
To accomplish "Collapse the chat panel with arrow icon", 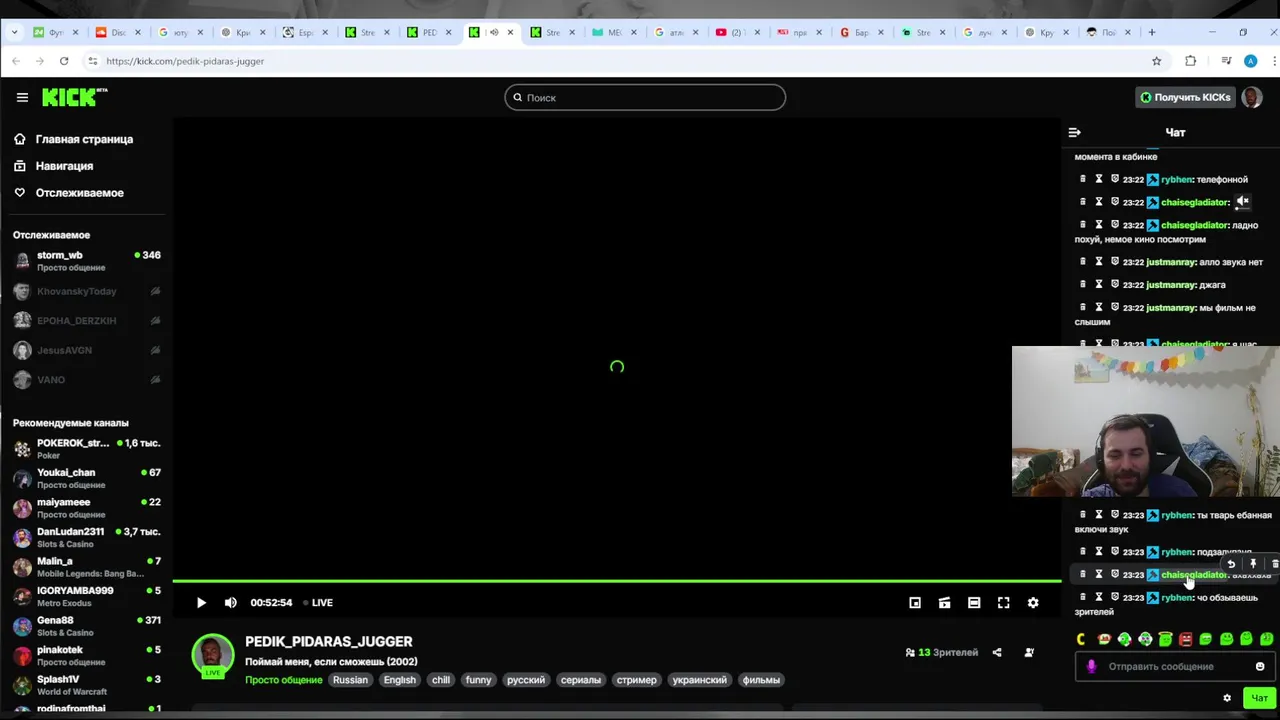I will click(1074, 132).
